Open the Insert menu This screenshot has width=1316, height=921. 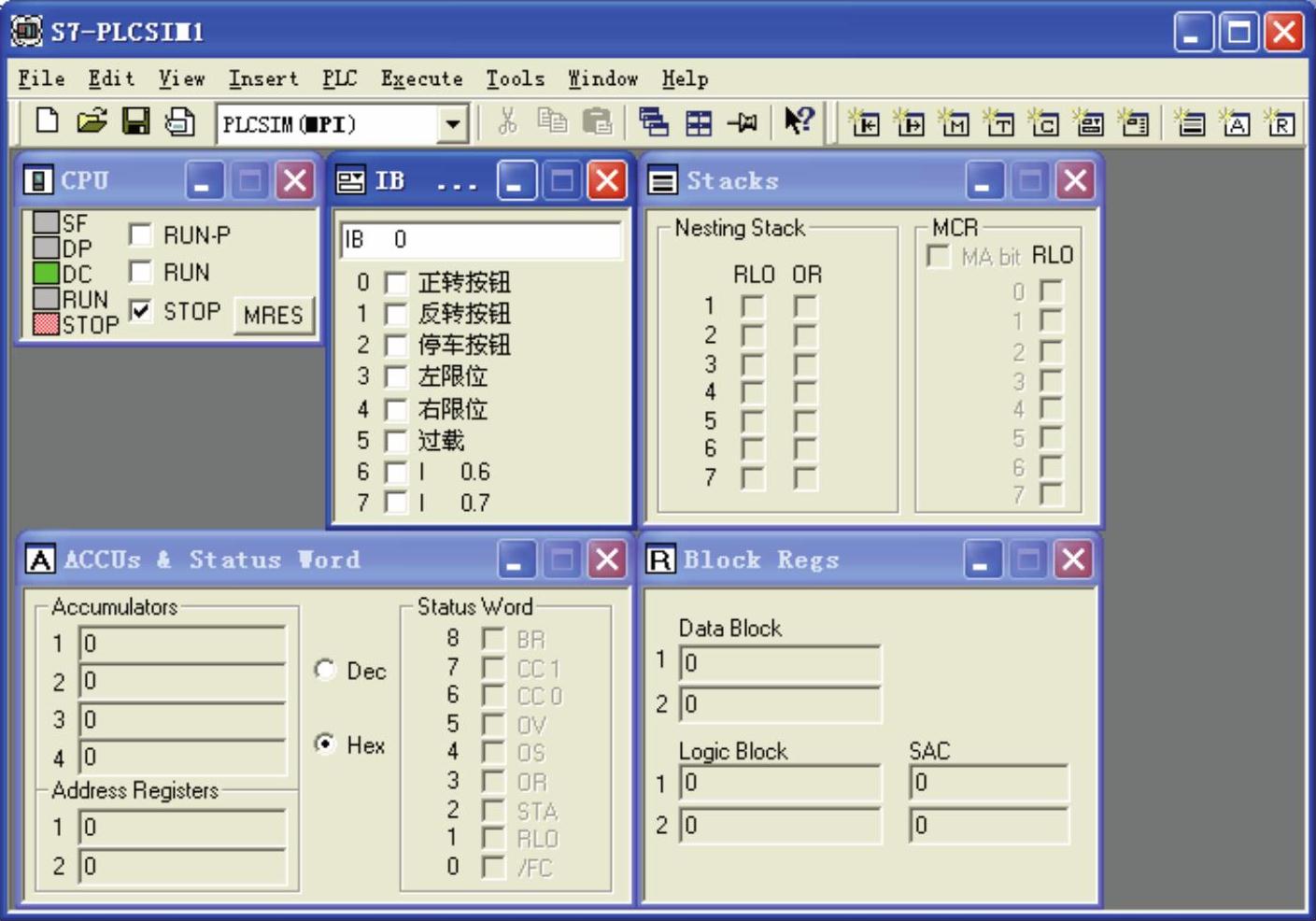point(263,78)
